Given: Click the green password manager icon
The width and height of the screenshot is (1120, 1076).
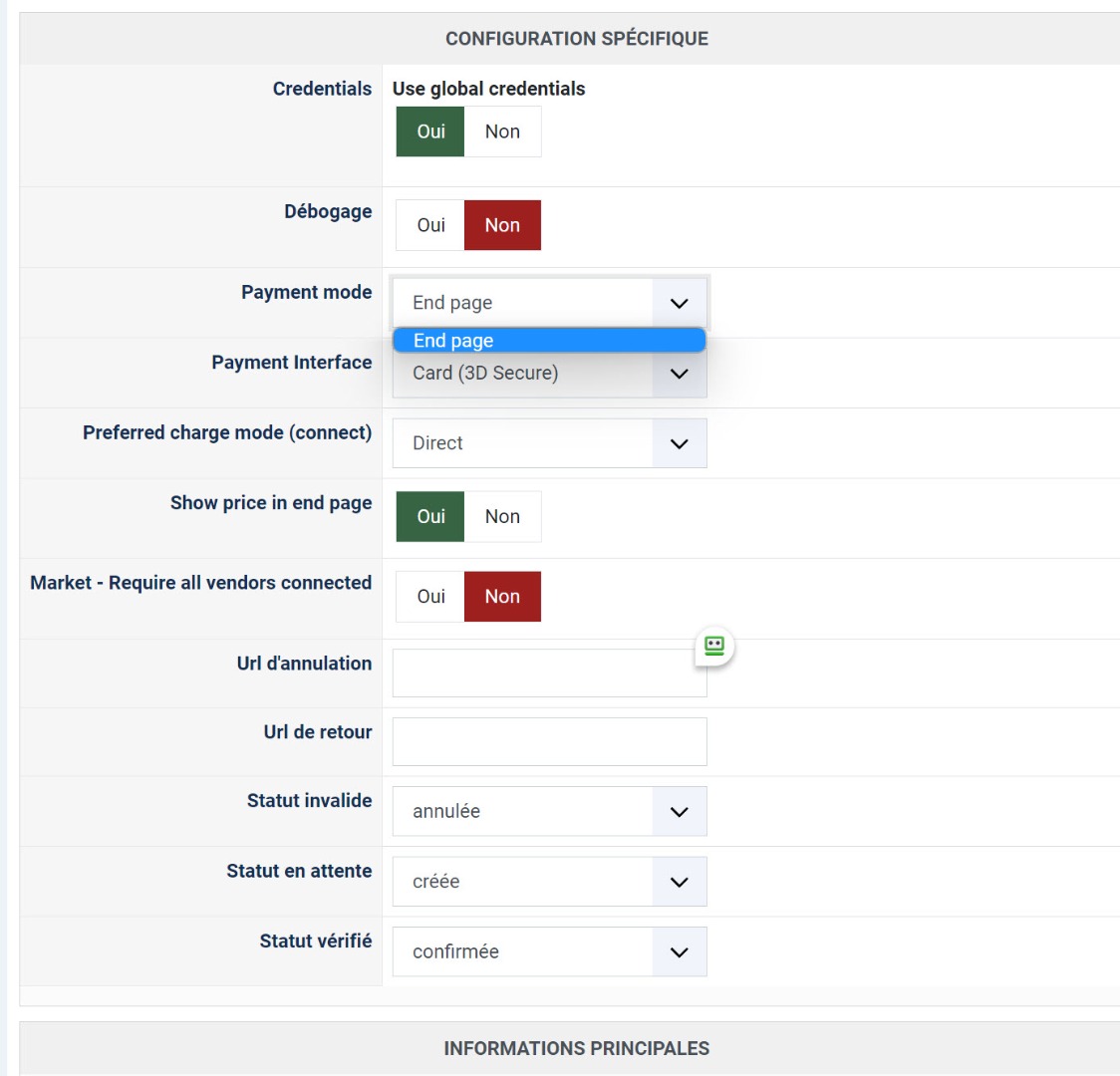Looking at the screenshot, I should pos(713,646).
